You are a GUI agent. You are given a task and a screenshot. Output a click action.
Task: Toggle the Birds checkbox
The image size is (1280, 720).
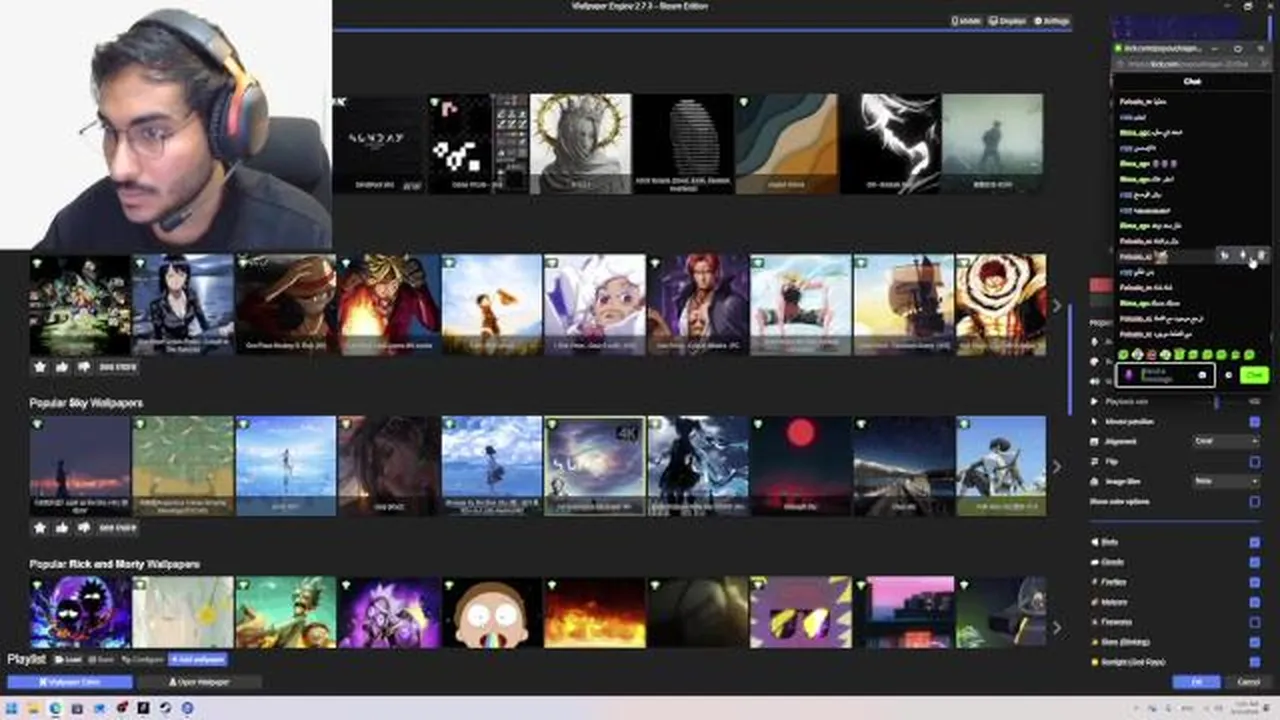point(1255,542)
